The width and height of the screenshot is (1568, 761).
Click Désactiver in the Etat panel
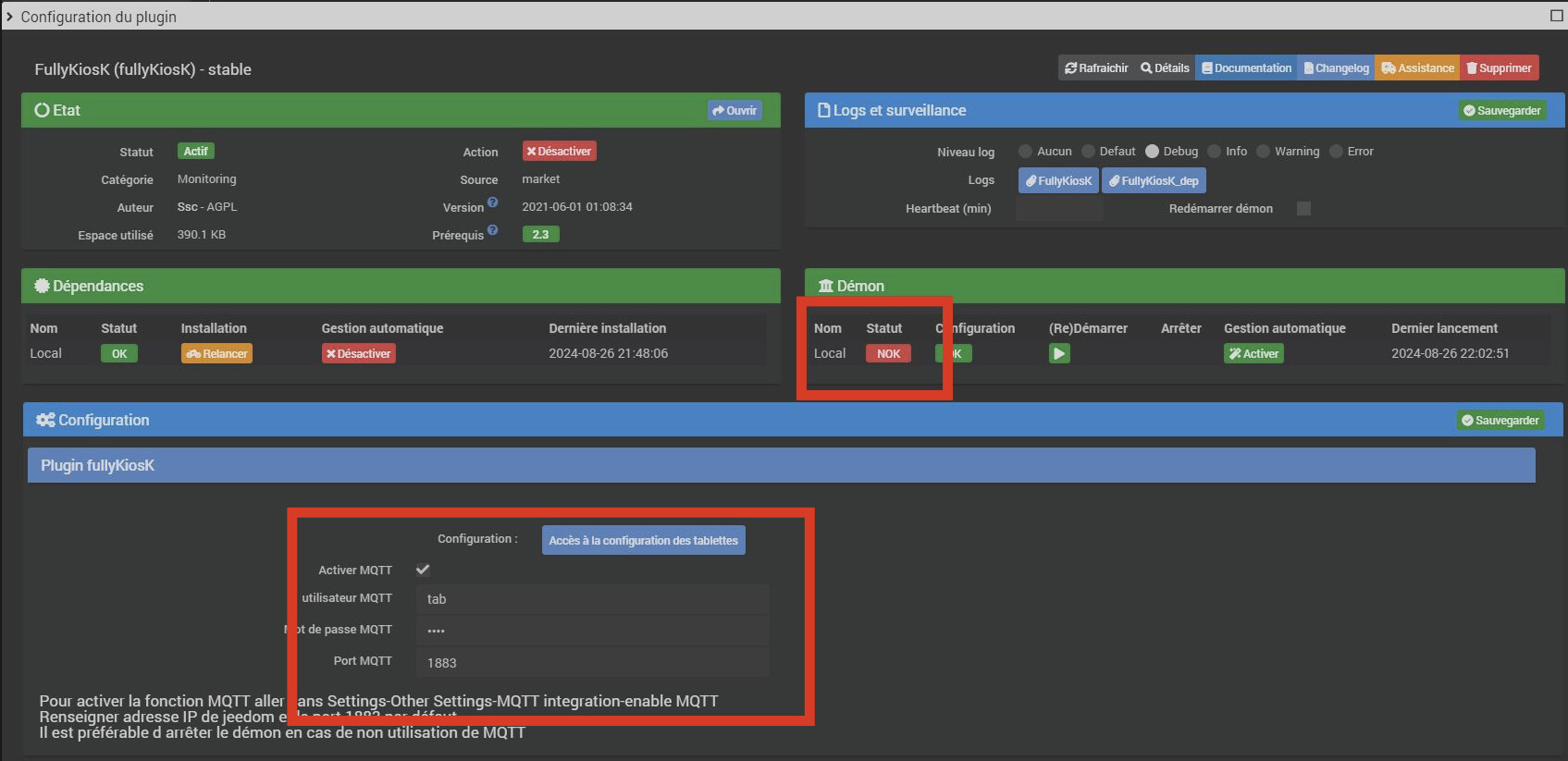(x=559, y=151)
